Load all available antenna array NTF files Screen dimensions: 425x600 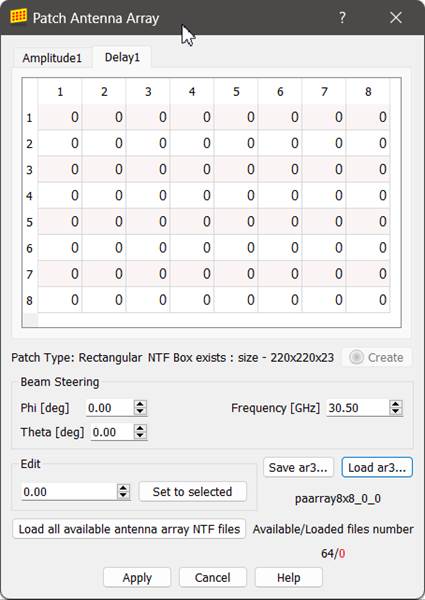point(129,529)
